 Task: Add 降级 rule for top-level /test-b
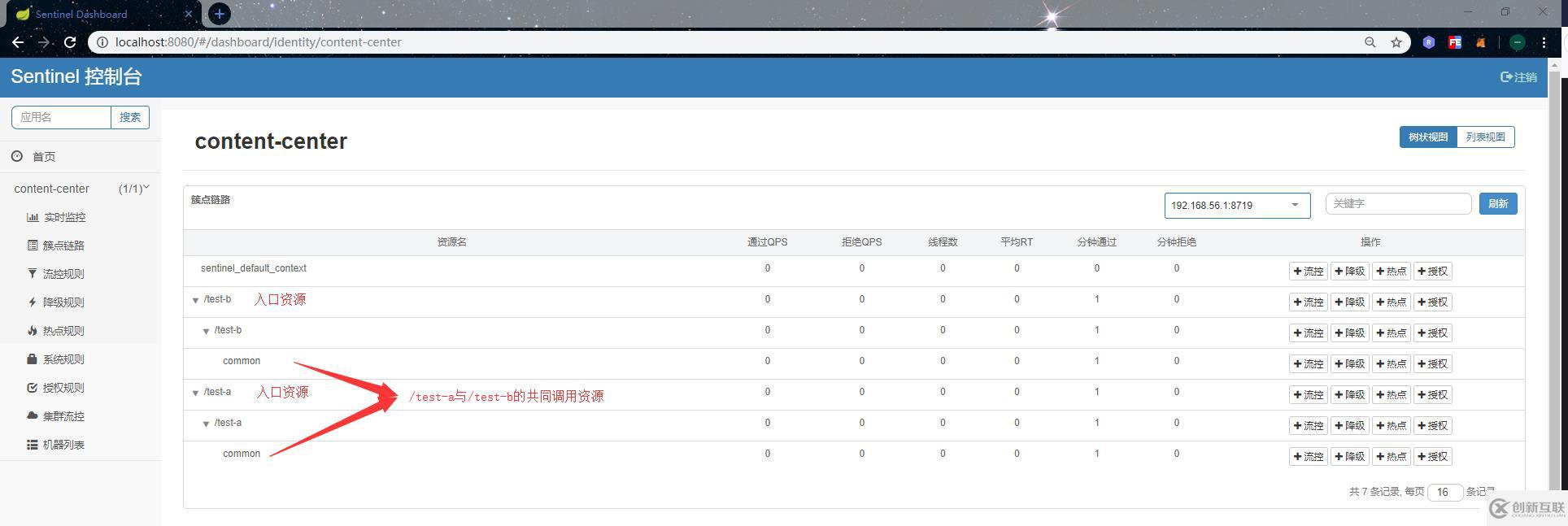[1350, 302]
